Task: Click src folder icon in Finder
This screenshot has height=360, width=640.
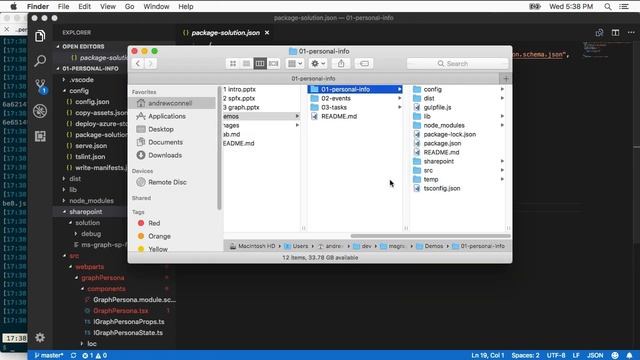Action: pyautogui.click(x=417, y=170)
